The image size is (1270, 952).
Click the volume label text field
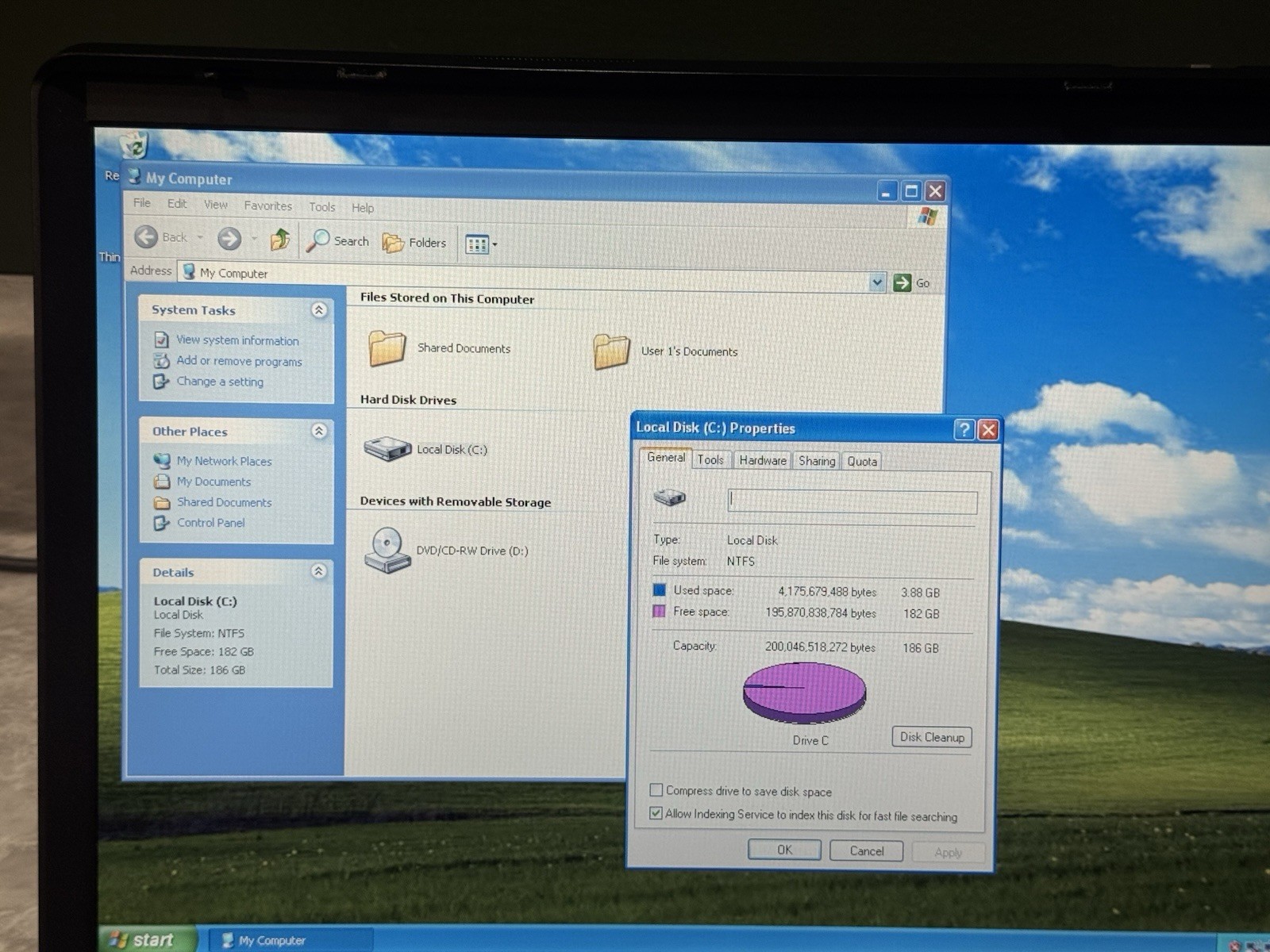[852, 501]
